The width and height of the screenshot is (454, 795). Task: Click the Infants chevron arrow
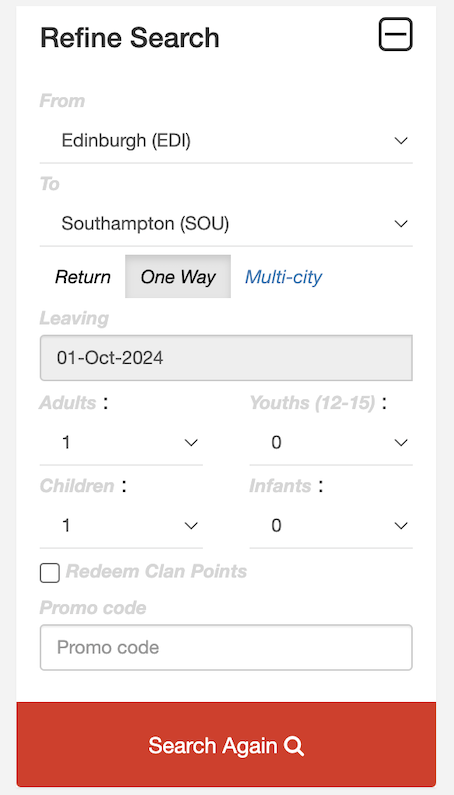401,526
